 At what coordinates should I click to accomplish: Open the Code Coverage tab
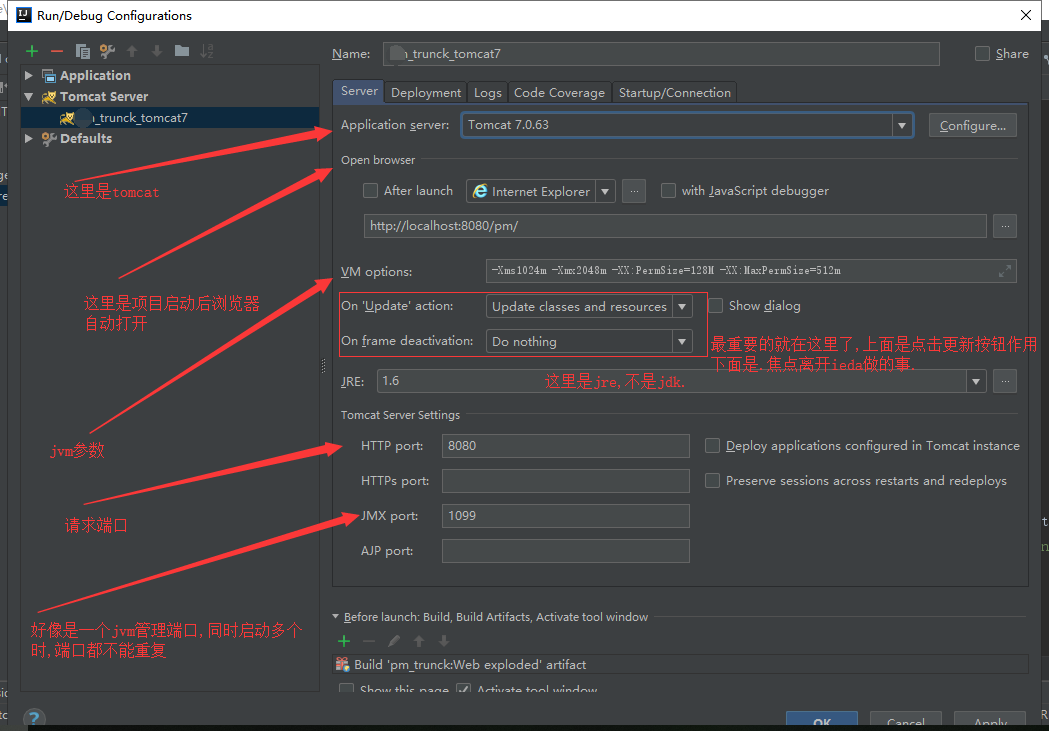(559, 92)
